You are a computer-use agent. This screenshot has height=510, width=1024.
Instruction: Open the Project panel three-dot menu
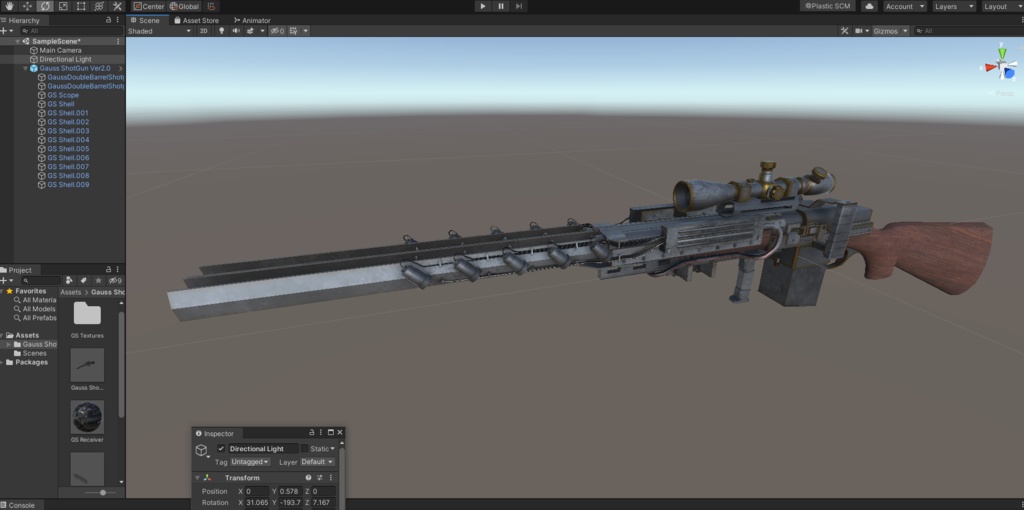[x=118, y=269]
